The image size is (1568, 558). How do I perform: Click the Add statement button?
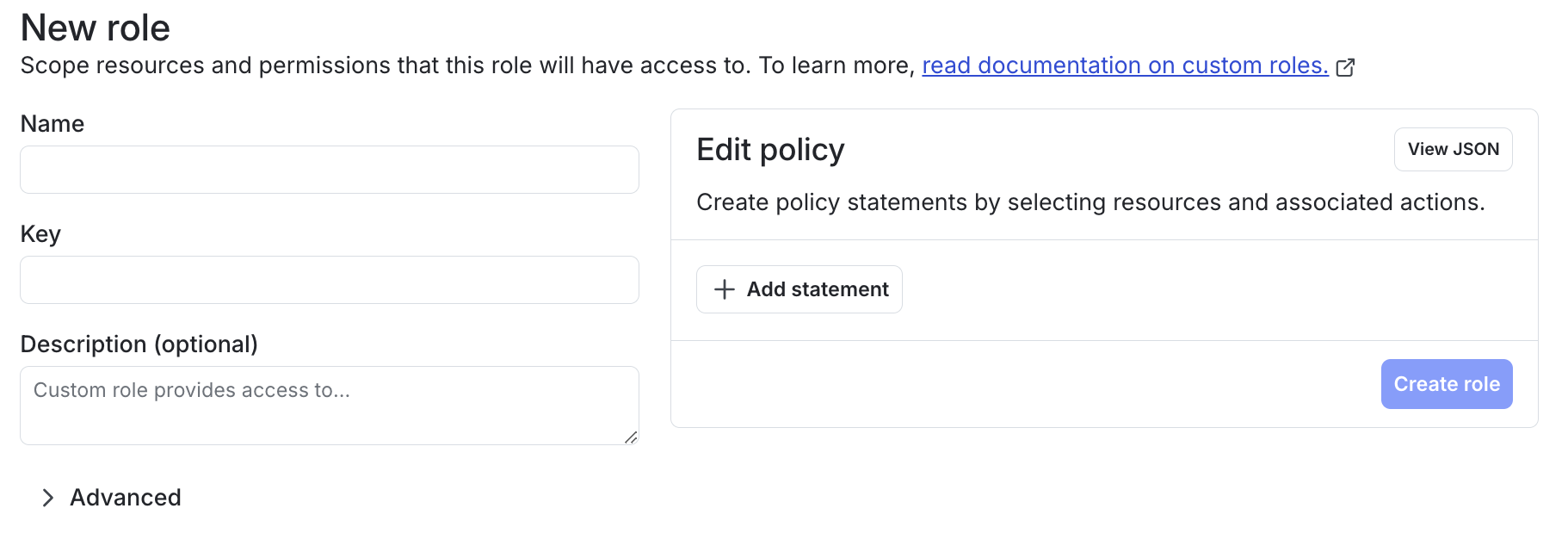click(799, 289)
